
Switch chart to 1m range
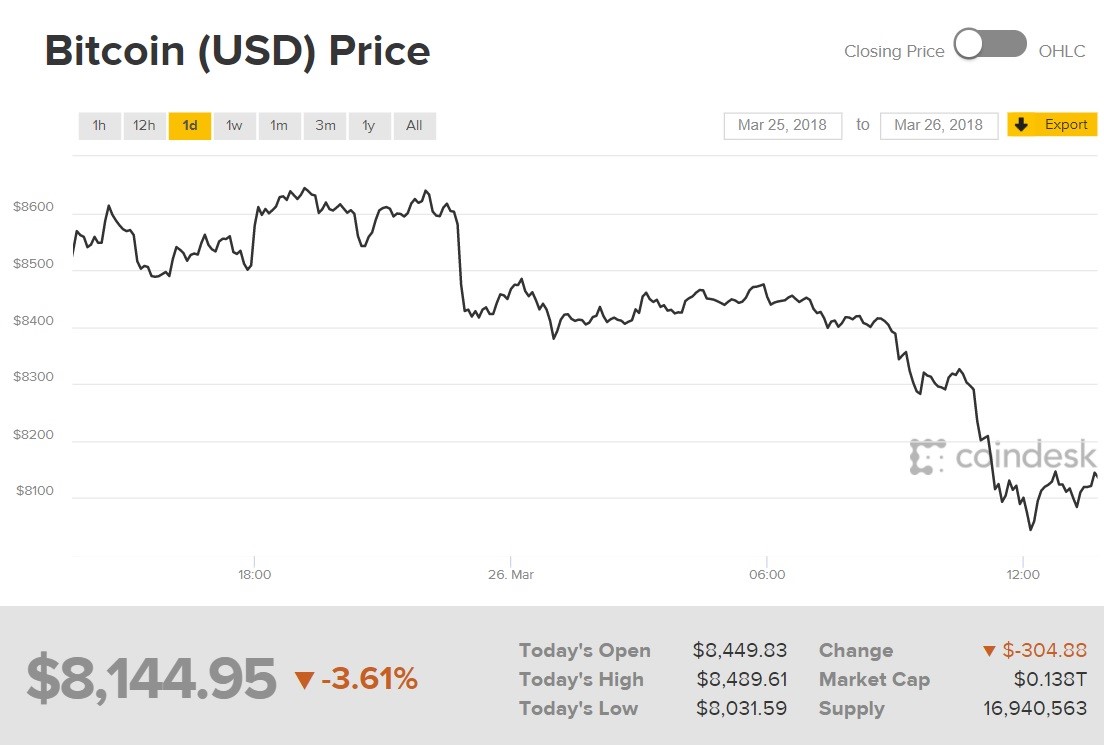tap(279, 126)
